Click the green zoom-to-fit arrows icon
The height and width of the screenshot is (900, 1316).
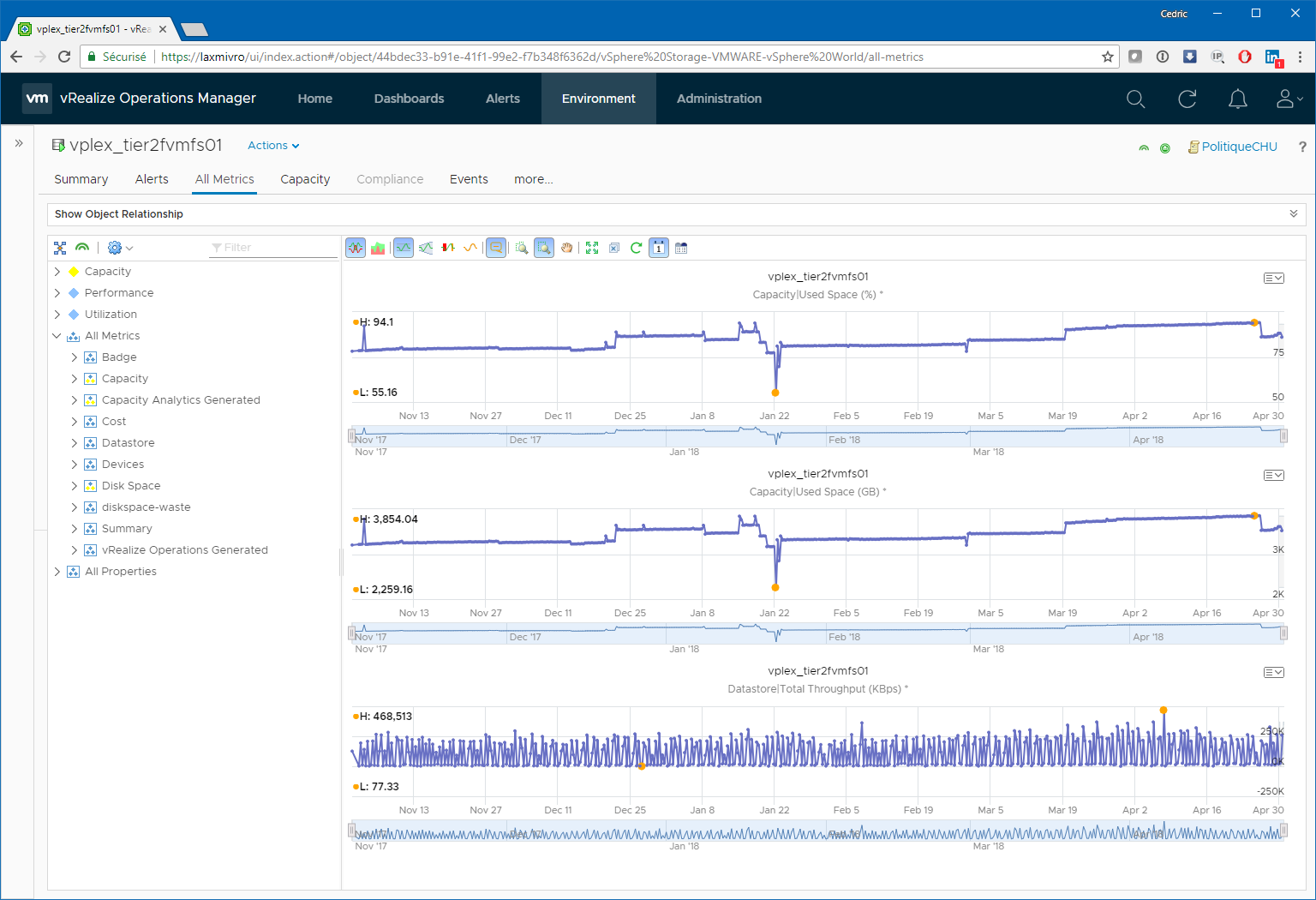tap(591, 248)
